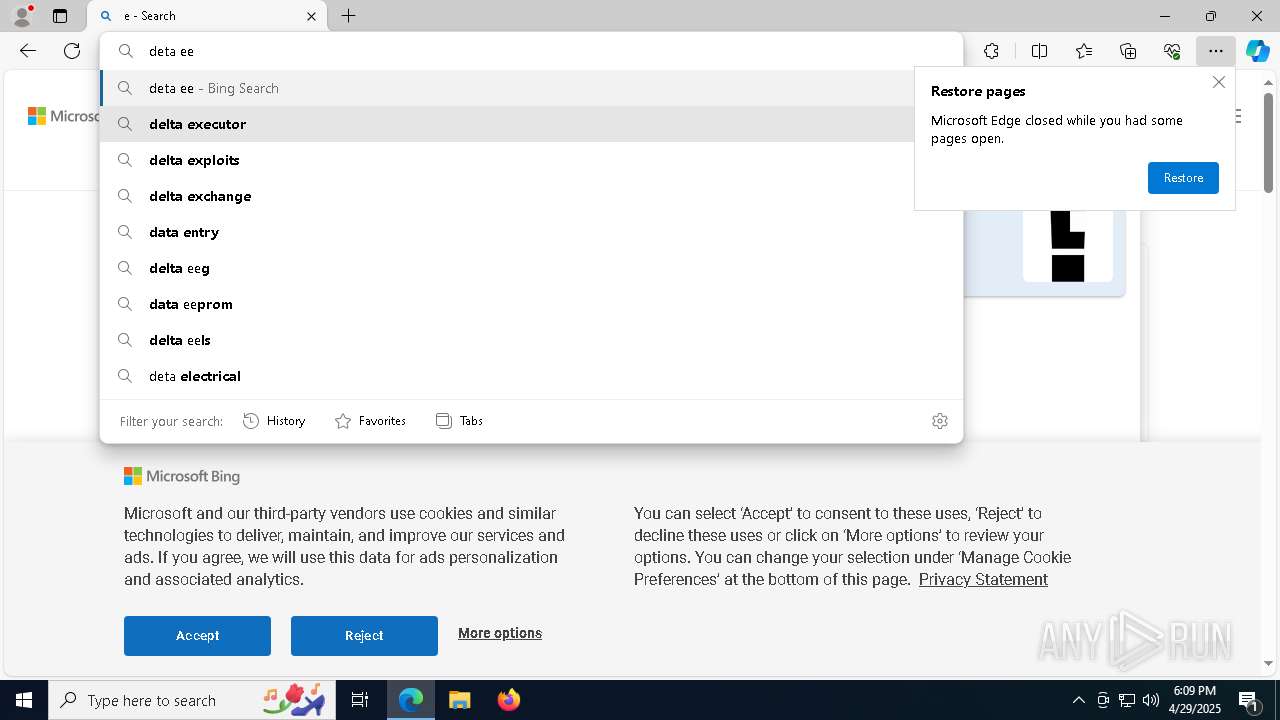Viewport: 1280px width, 720px height.
Task: Open a new tab with plus button
Action: point(348,16)
